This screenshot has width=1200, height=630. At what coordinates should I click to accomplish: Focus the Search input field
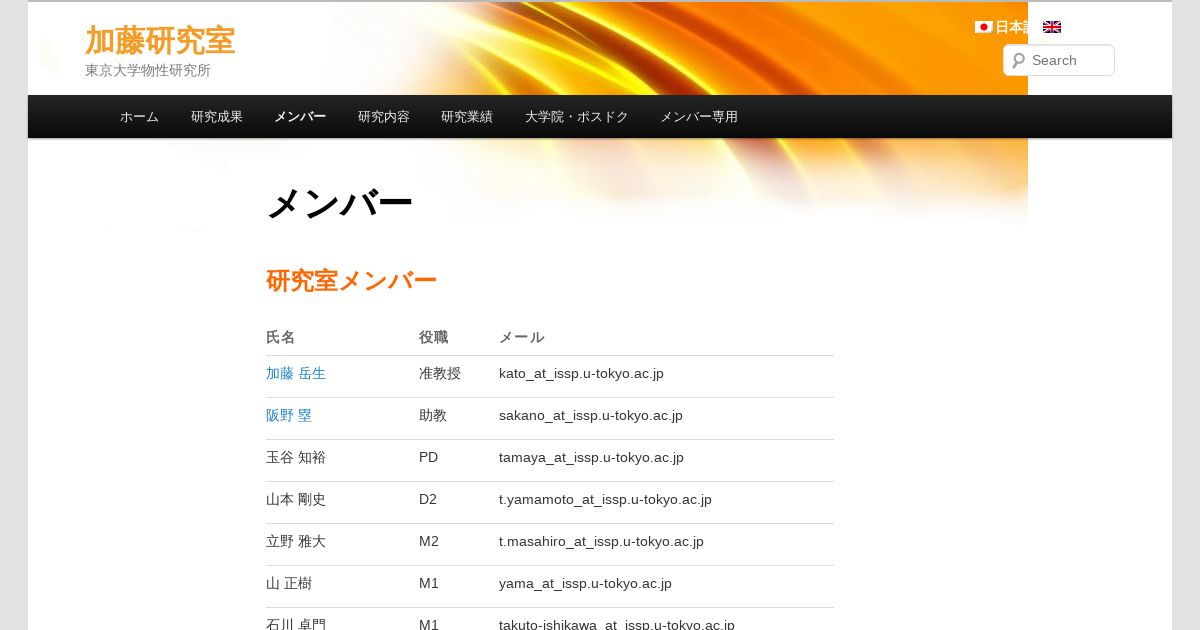[x=1059, y=60]
